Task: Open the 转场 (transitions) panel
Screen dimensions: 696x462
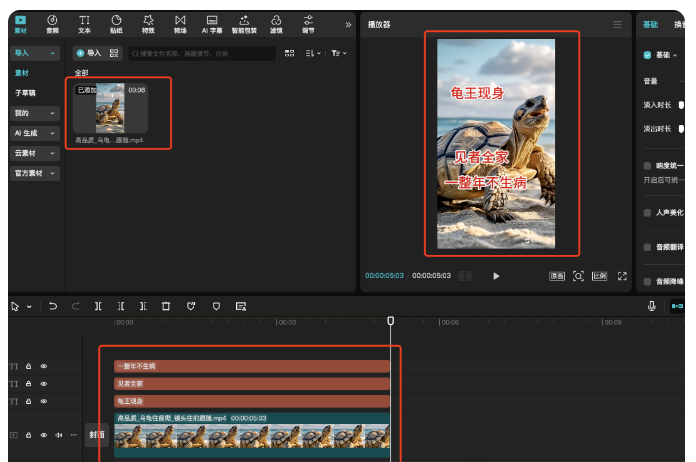Action: pos(180,24)
